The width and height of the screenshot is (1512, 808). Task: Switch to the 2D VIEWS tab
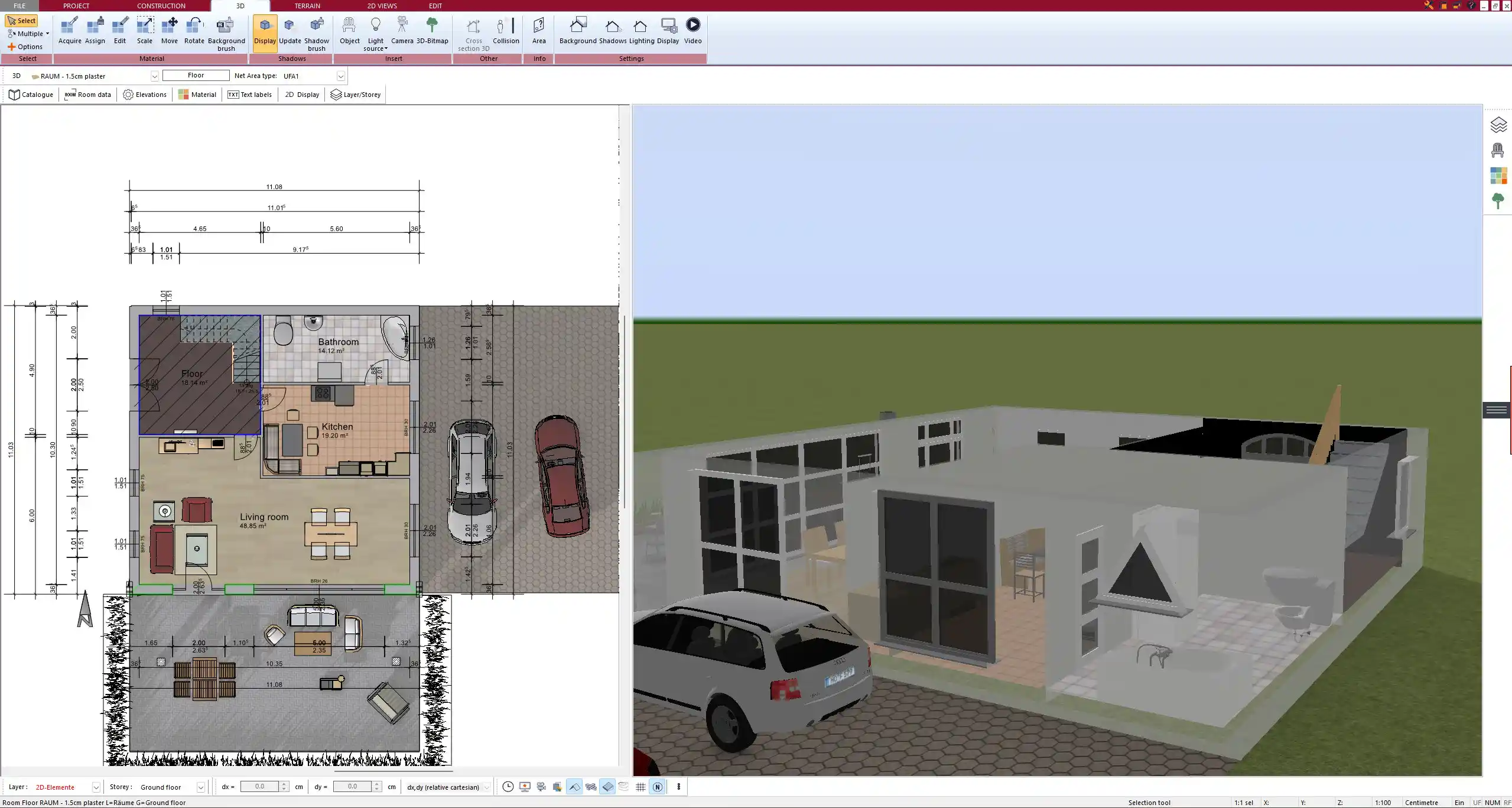click(x=382, y=5)
